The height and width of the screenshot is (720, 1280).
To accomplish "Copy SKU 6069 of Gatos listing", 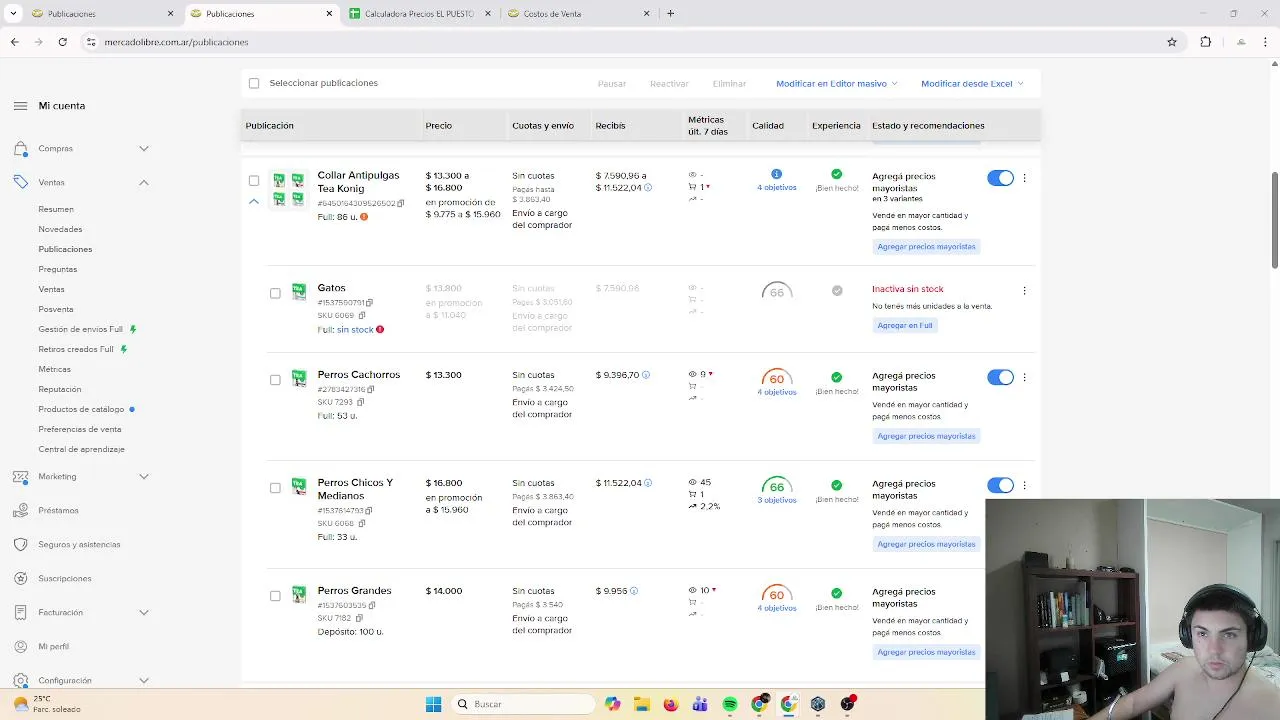I will click(x=362, y=316).
